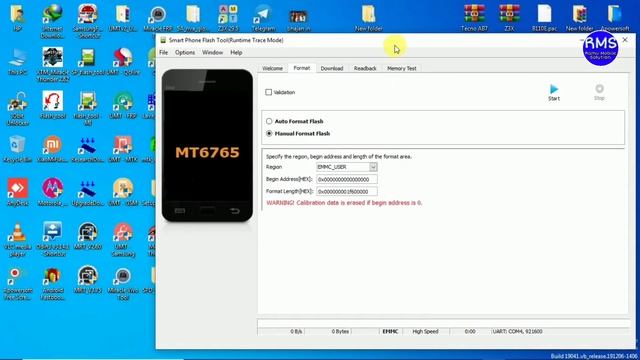The height and width of the screenshot is (360, 640).
Task: Open Apowersoft screen recorder shortcut
Action: [x=17, y=284]
